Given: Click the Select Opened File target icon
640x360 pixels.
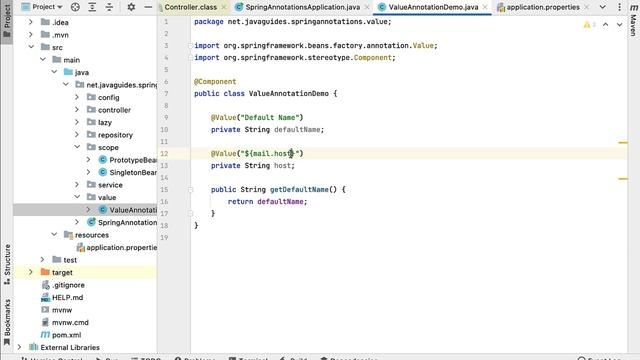Looking at the screenshot, I should click(75, 7).
